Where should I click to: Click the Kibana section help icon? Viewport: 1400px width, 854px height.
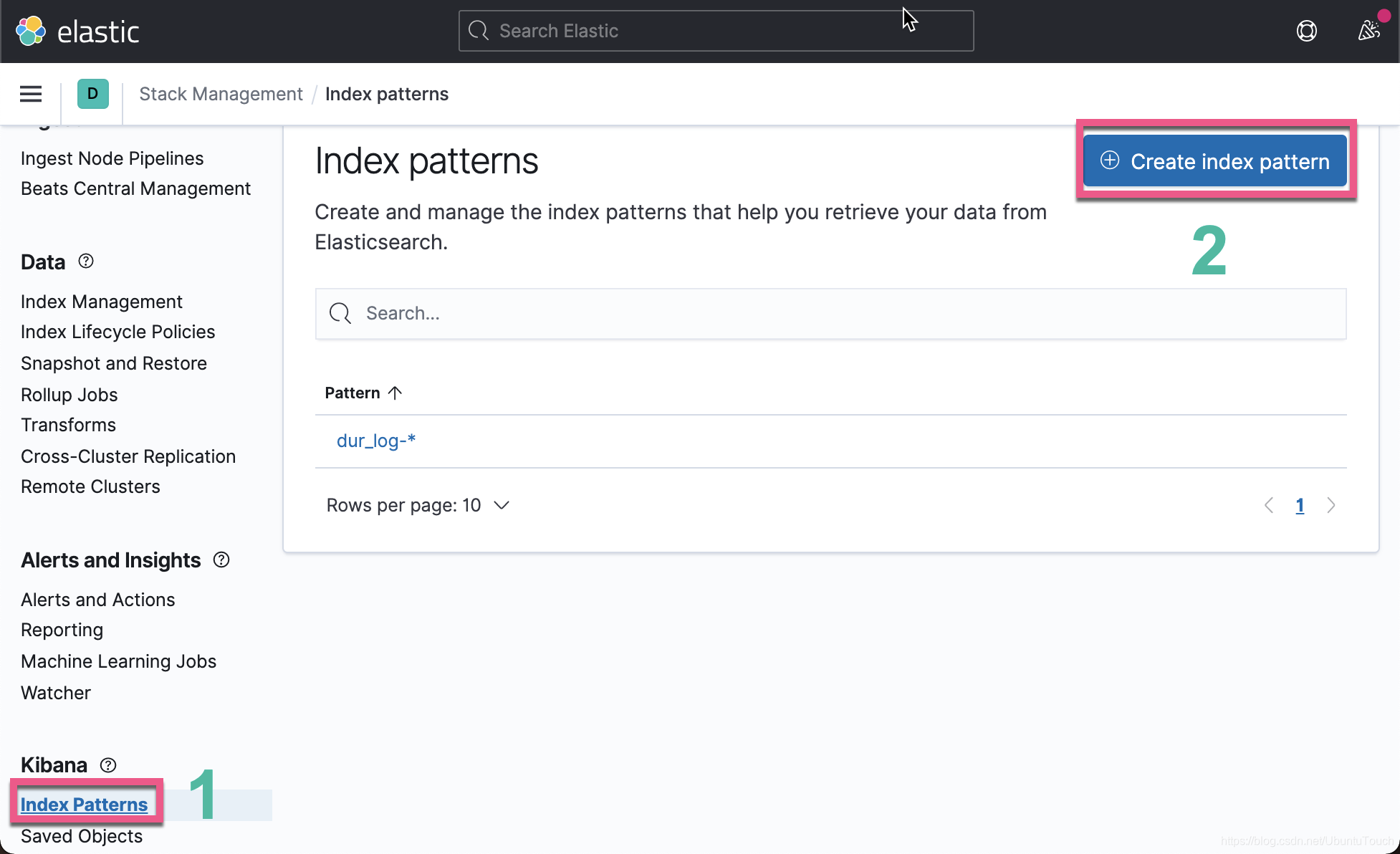[x=107, y=765]
